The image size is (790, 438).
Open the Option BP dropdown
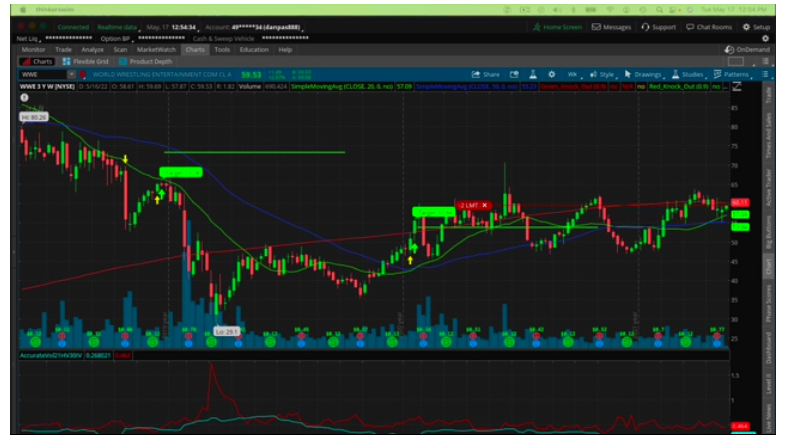115,38
